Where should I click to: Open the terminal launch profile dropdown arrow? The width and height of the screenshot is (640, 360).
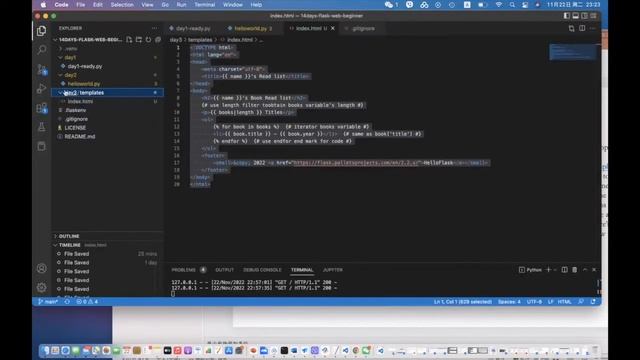[556, 270]
